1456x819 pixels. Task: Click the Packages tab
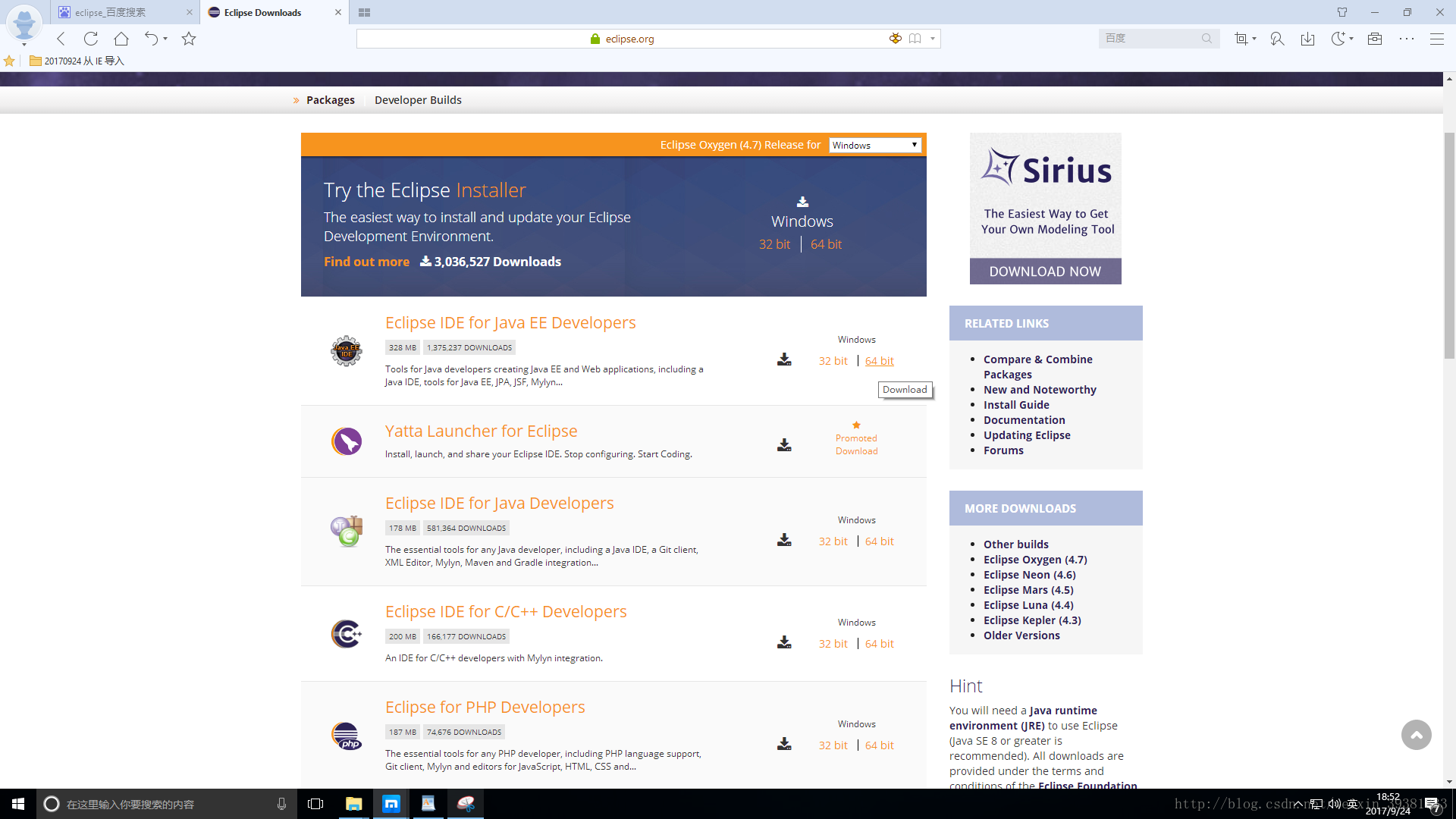pos(330,99)
